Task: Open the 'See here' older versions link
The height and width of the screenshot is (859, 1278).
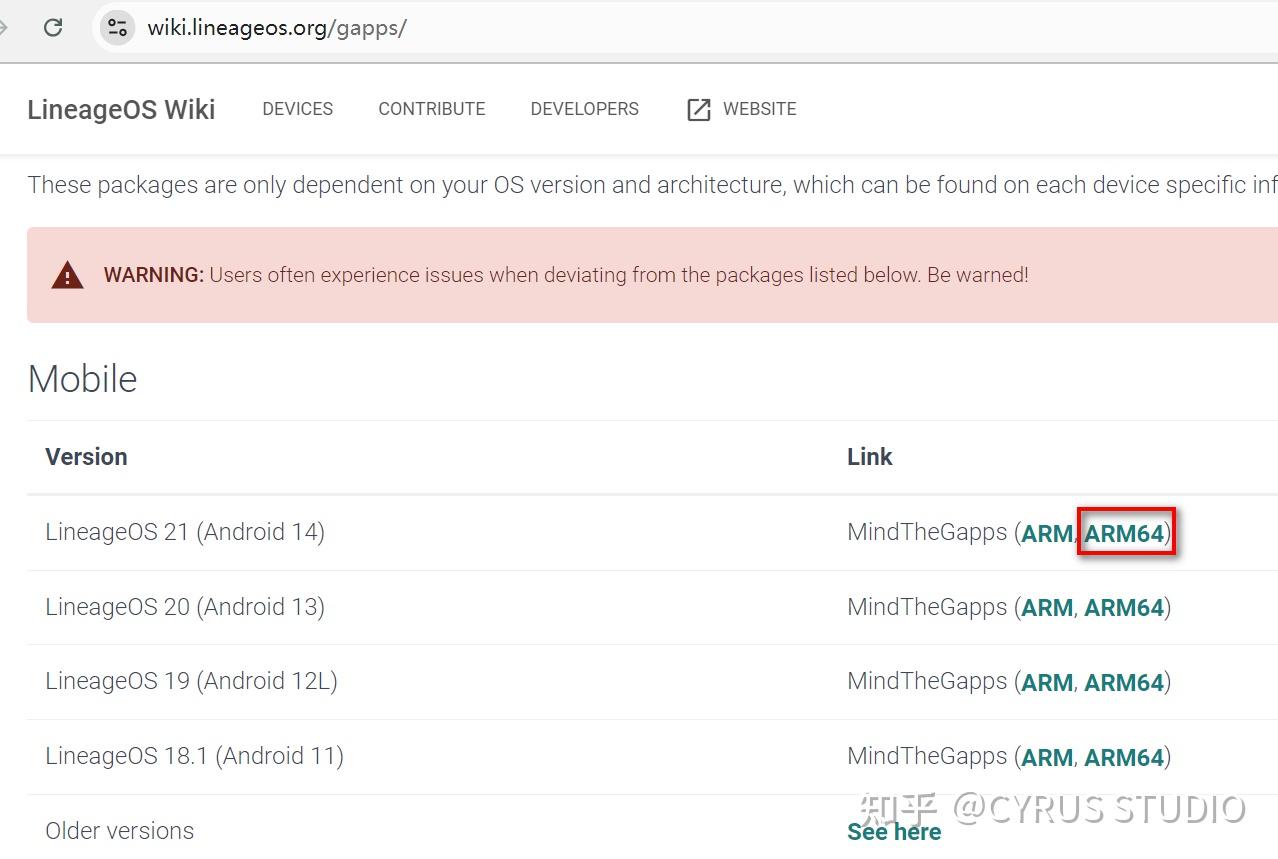Action: pos(893,831)
